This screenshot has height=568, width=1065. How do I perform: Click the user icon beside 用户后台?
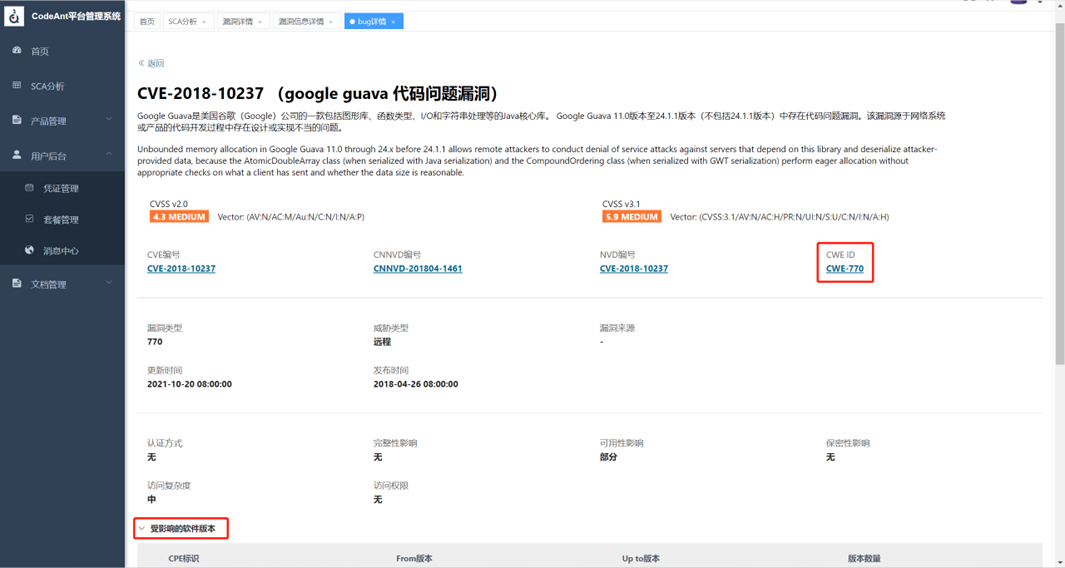[x=17, y=155]
